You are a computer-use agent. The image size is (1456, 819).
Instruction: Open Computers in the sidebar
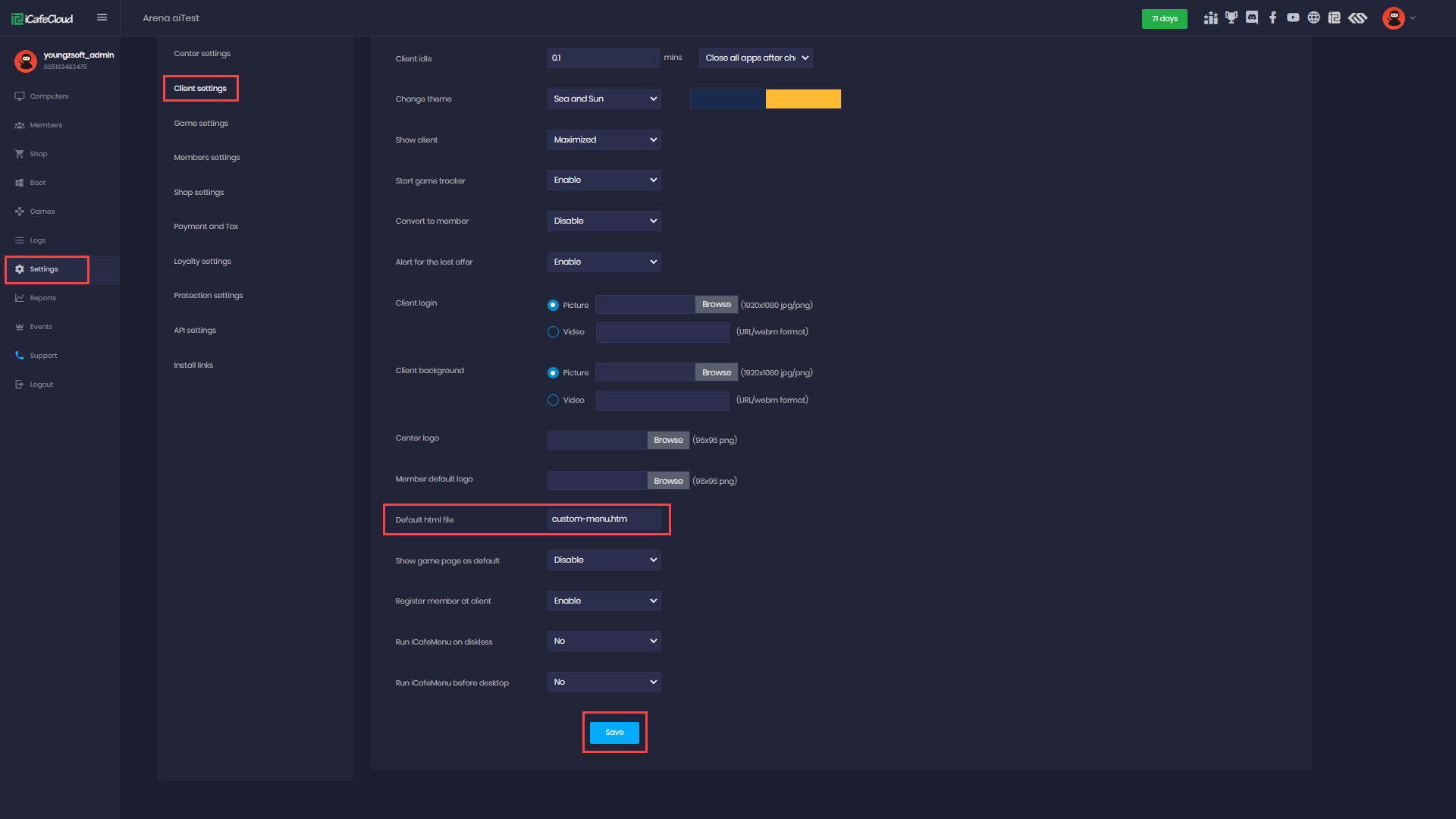tap(49, 96)
